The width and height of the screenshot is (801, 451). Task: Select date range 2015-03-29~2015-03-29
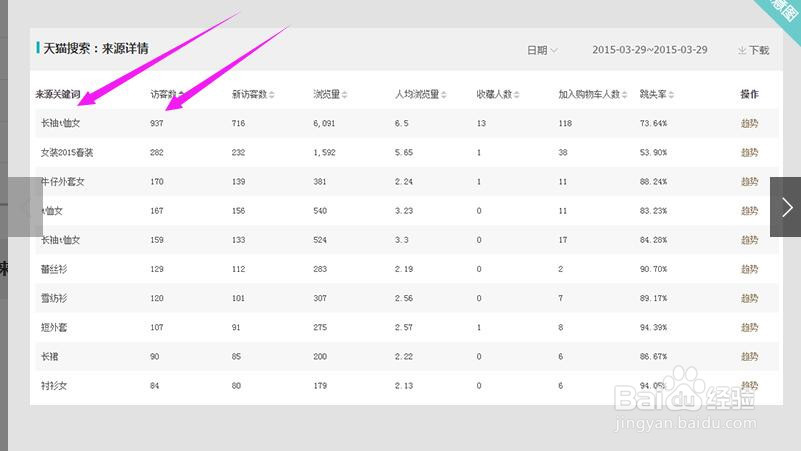[650, 50]
